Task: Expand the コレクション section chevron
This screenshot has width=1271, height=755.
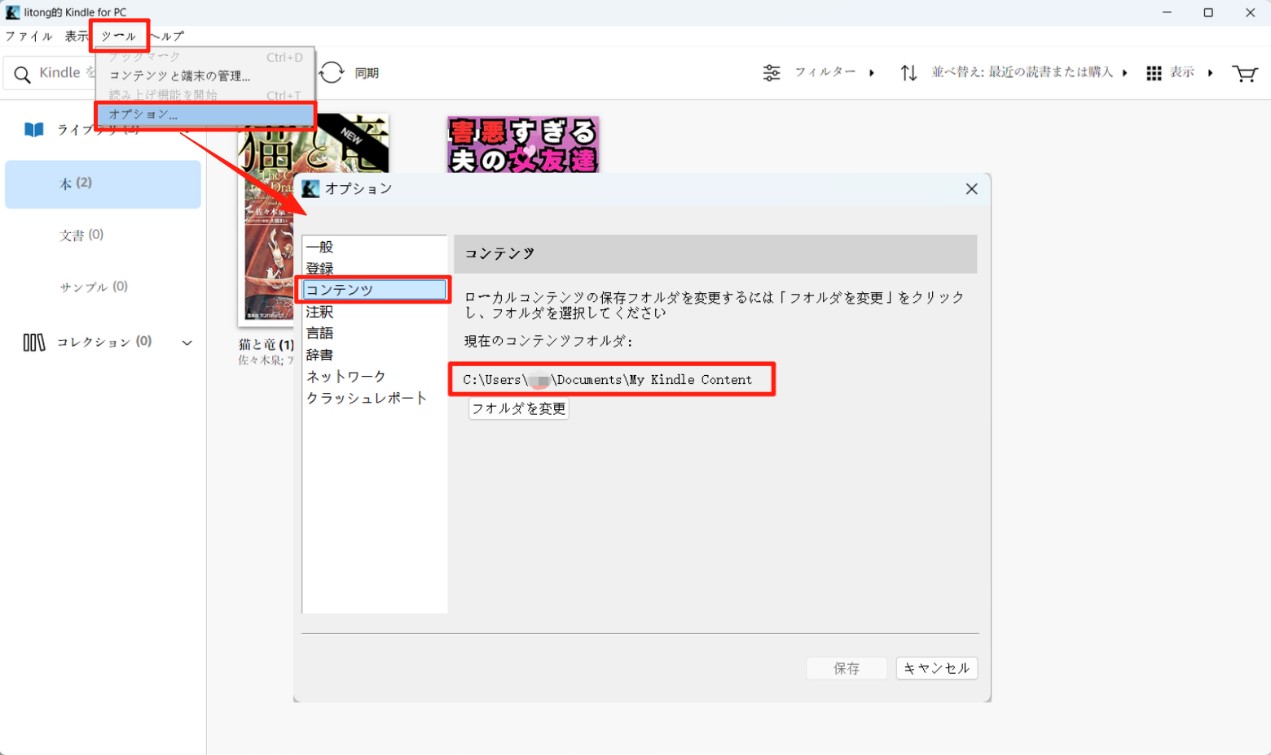Action: (x=187, y=343)
